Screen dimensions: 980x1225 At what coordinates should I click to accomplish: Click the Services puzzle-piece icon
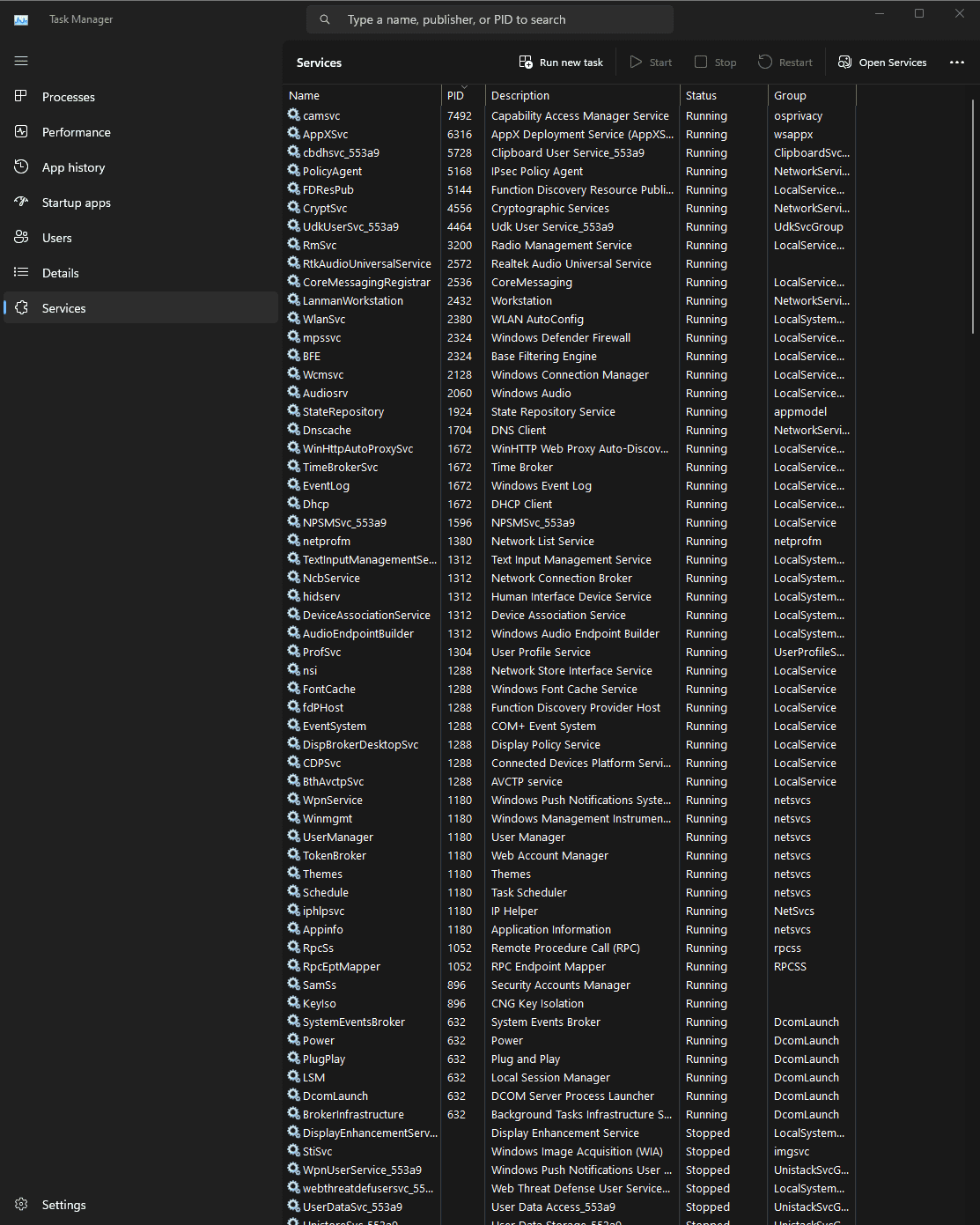[x=21, y=307]
